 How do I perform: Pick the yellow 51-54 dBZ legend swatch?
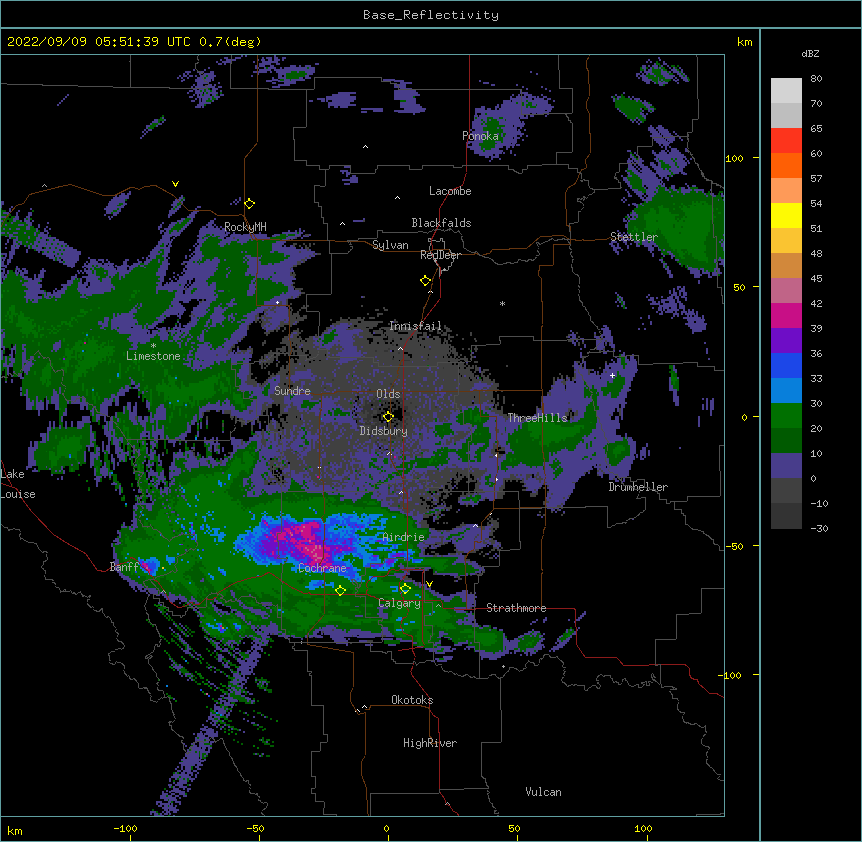786,215
